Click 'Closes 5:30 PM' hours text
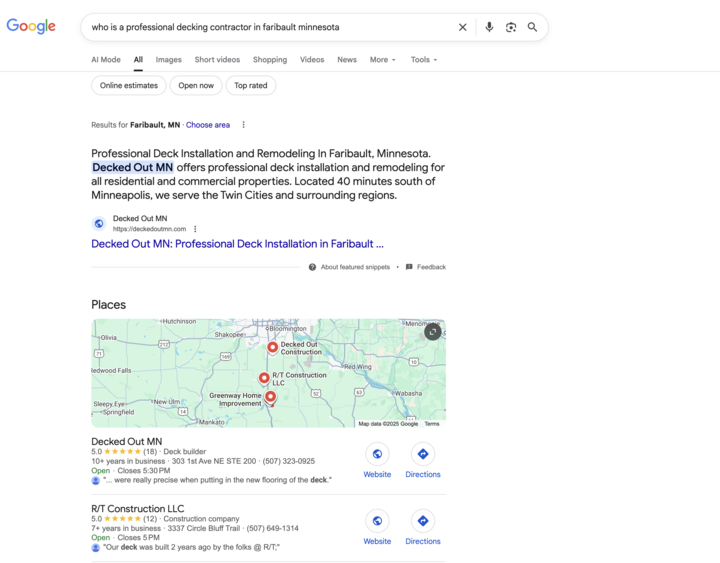The width and height of the screenshot is (720, 563). 144,471
